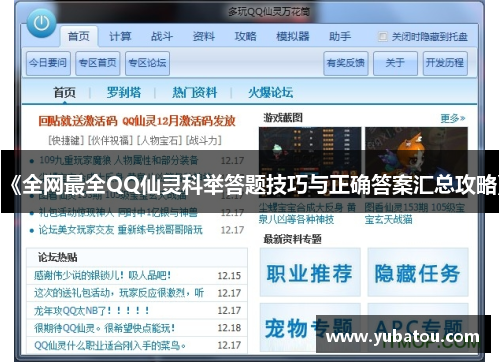The width and height of the screenshot is (500, 362).
Task: Click the 有奖反馈 button
Action: click(x=346, y=63)
